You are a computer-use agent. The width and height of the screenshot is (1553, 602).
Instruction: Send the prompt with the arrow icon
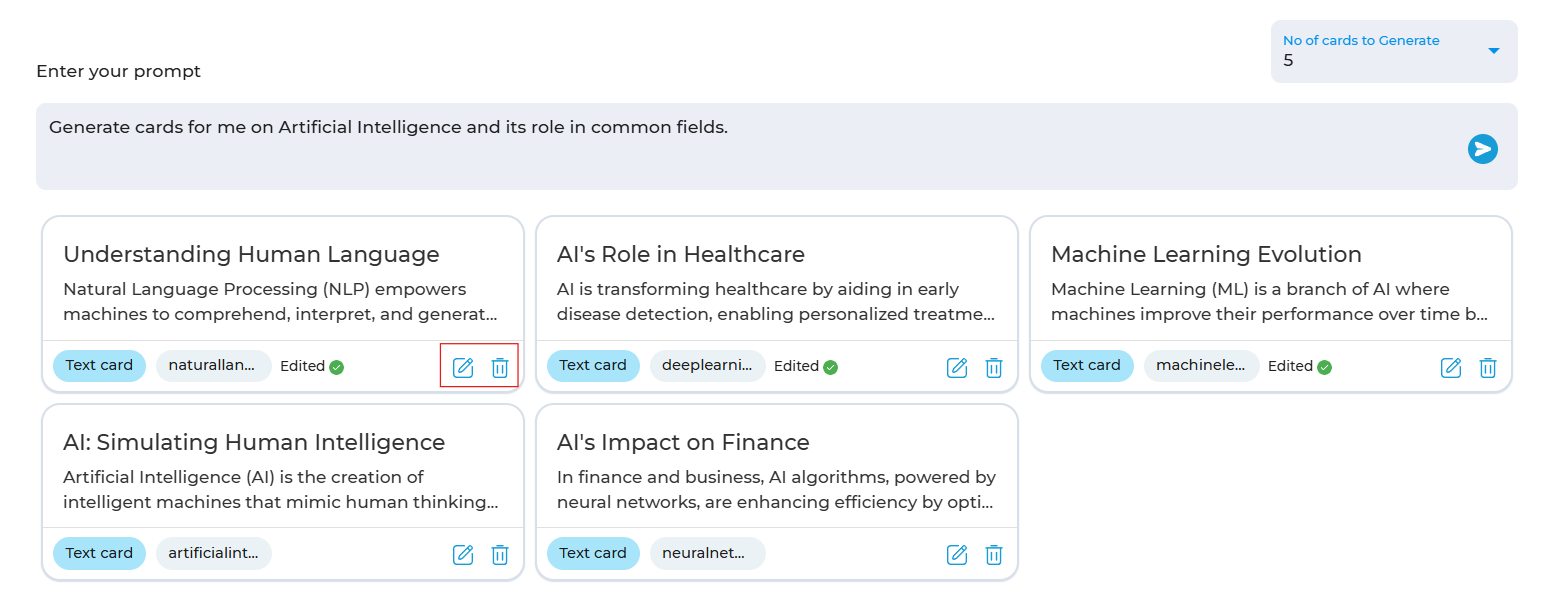1482,149
